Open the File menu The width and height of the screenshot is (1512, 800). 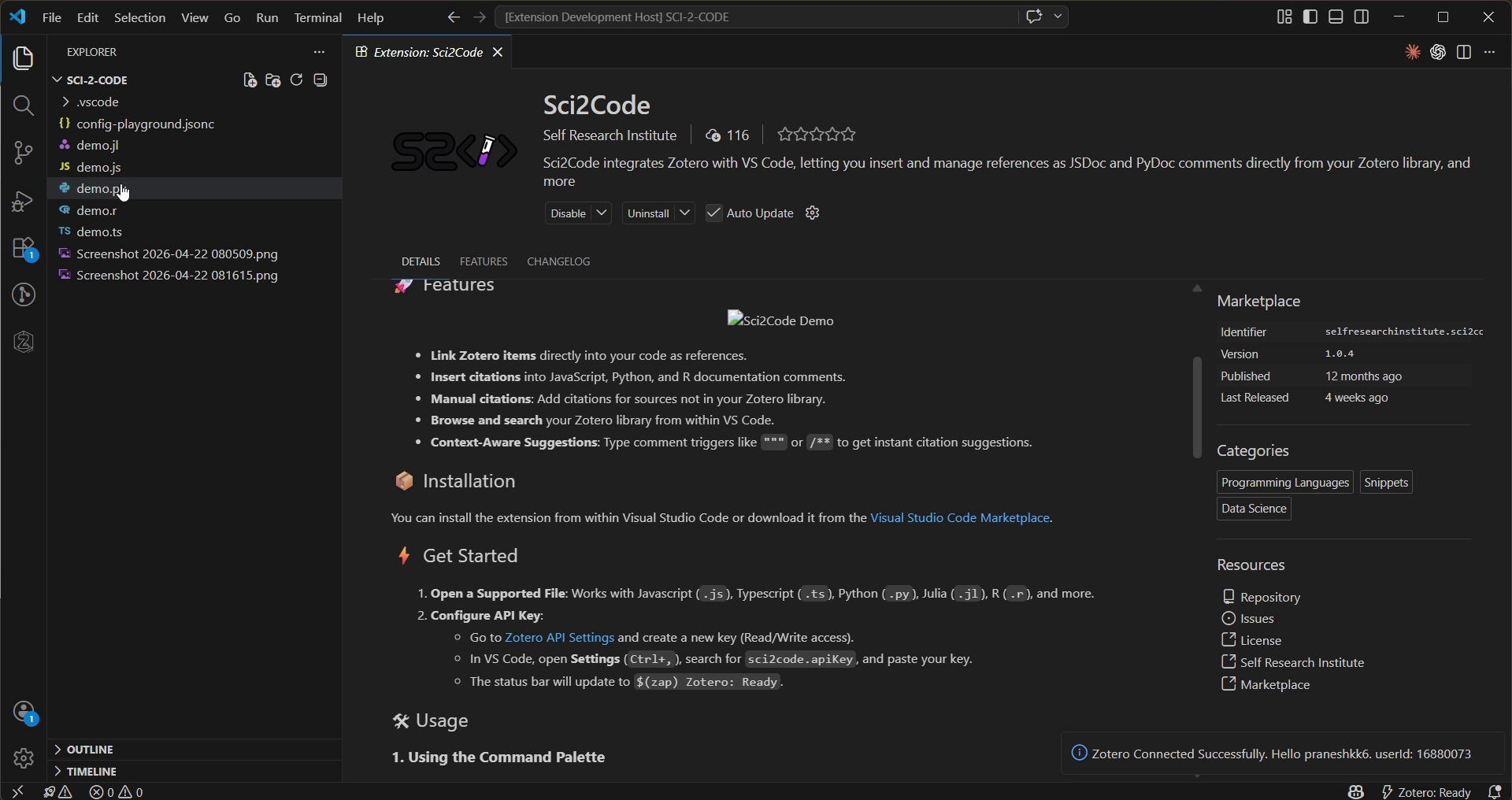point(51,17)
